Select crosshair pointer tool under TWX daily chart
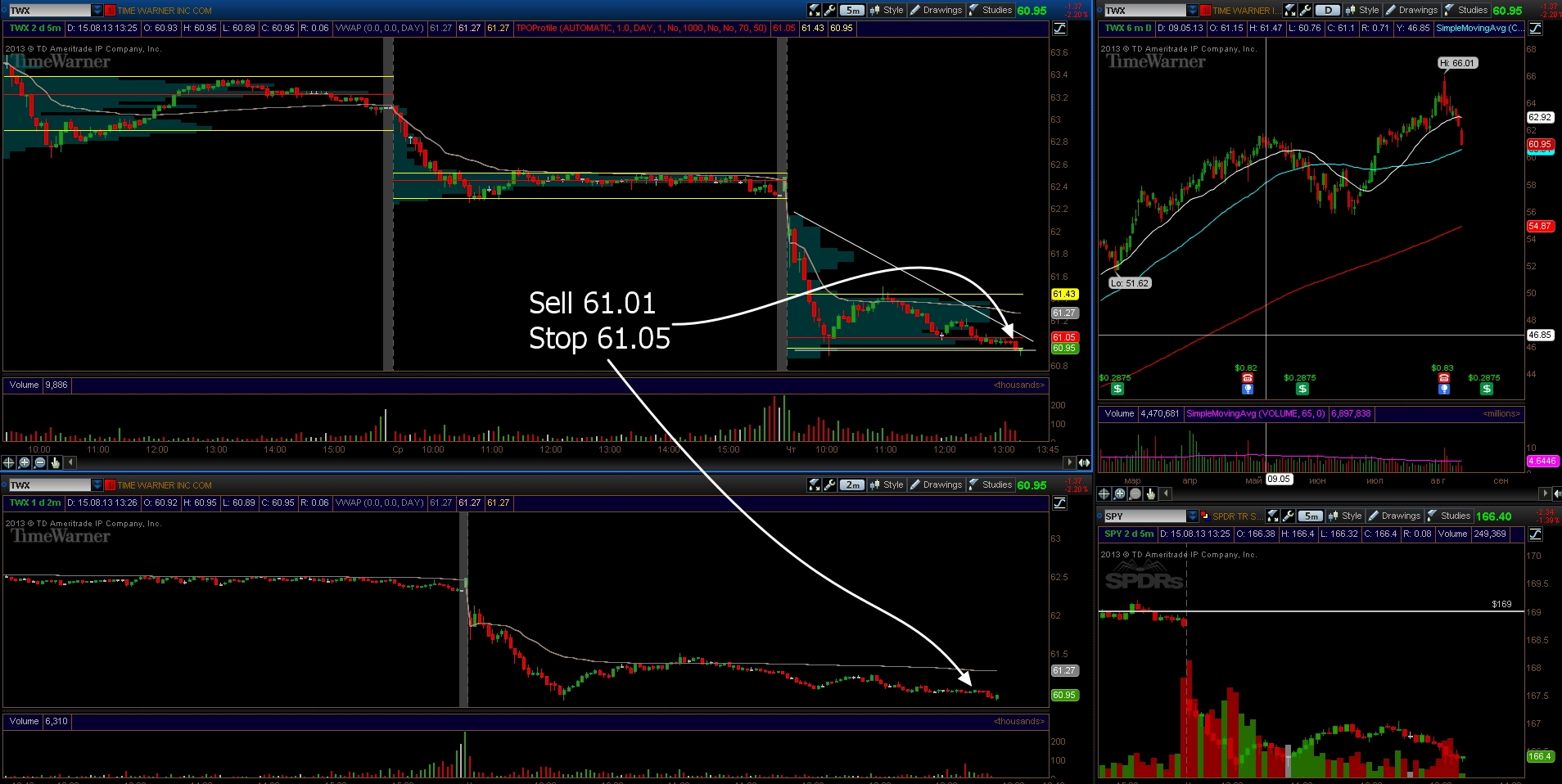 pos(1104,493)
